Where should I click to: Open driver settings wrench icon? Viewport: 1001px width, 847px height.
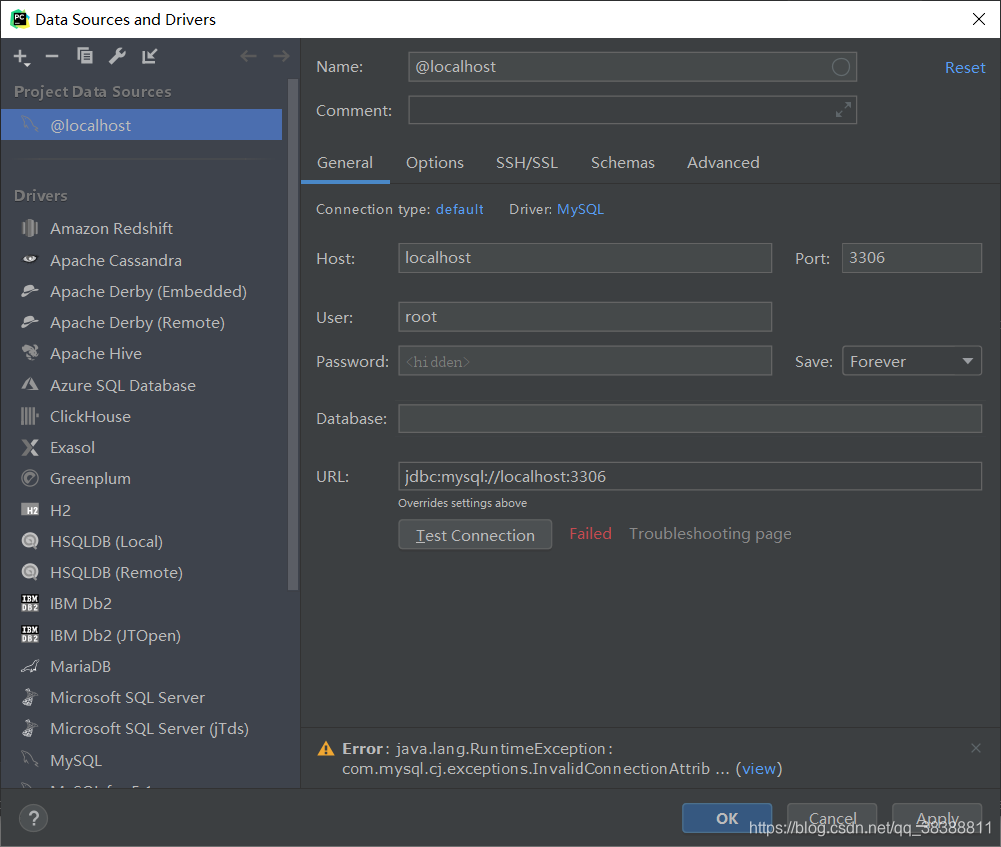pos(117,56)
